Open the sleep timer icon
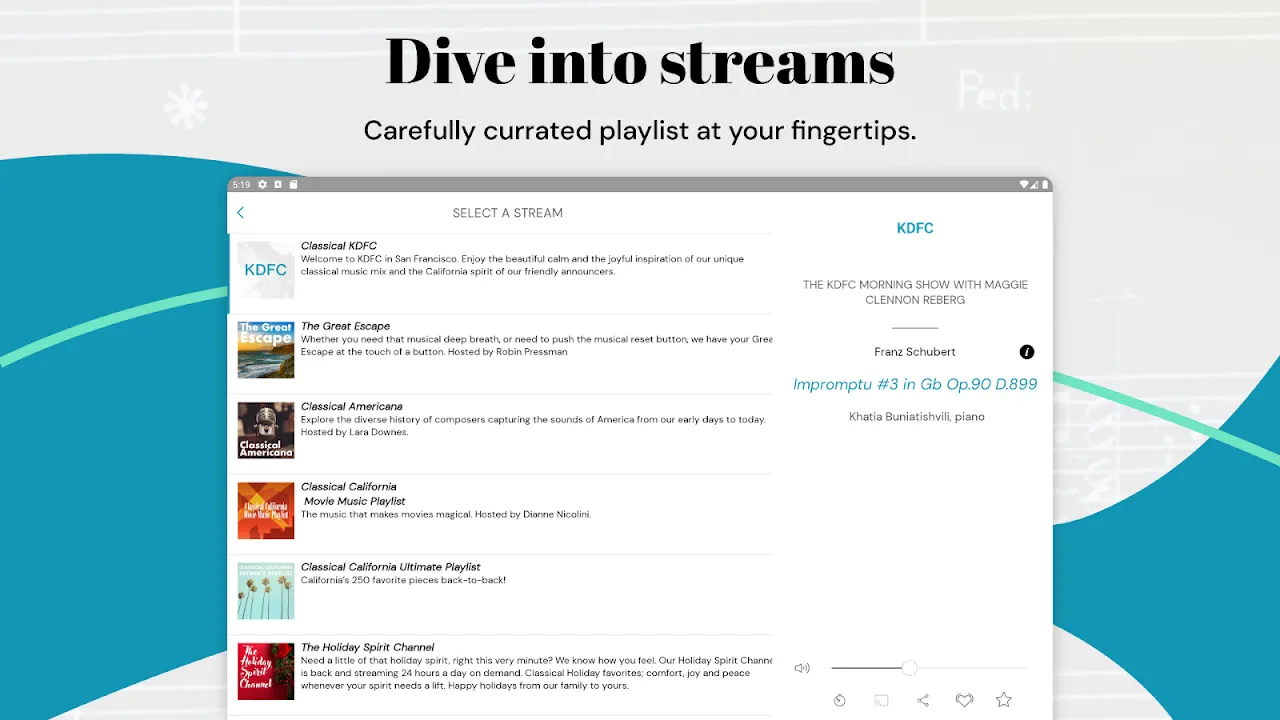The width and height of the screenshot is (1280, 720). pos(840,701)
